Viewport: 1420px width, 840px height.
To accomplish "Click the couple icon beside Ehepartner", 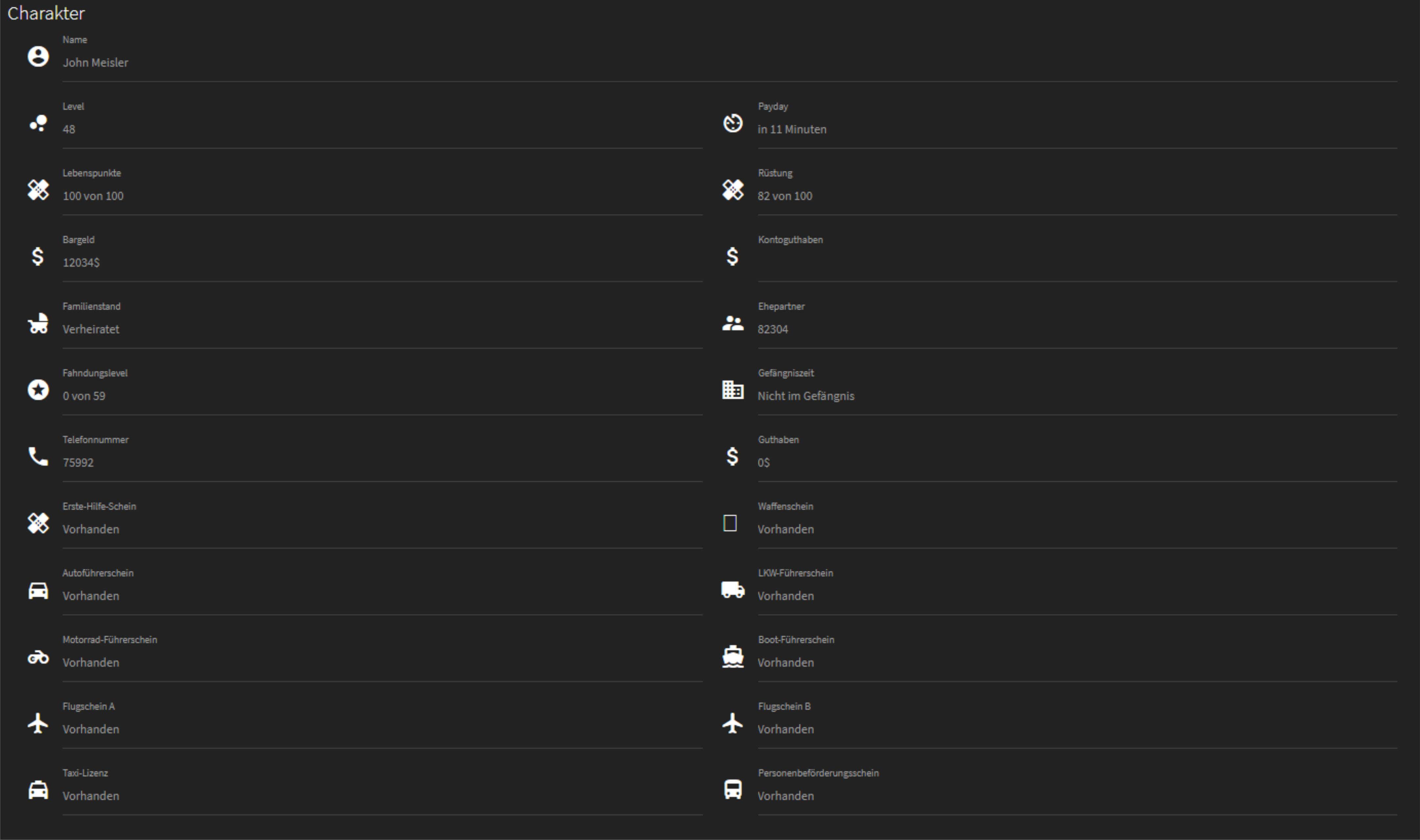I will 733,323.
